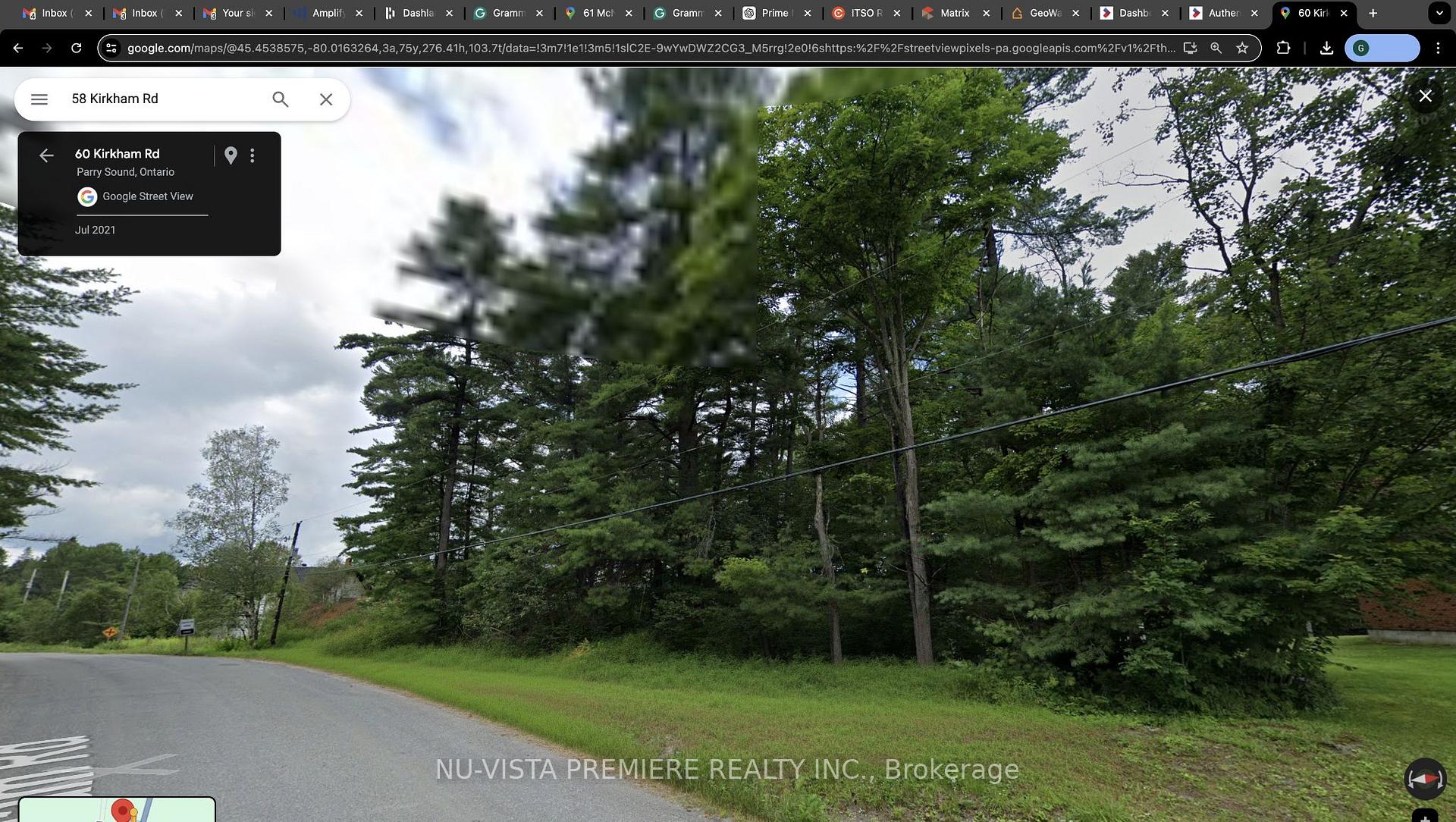1456x822 pixels.
Task: Click the browser Forward arrow
Action: coord(47,48)
